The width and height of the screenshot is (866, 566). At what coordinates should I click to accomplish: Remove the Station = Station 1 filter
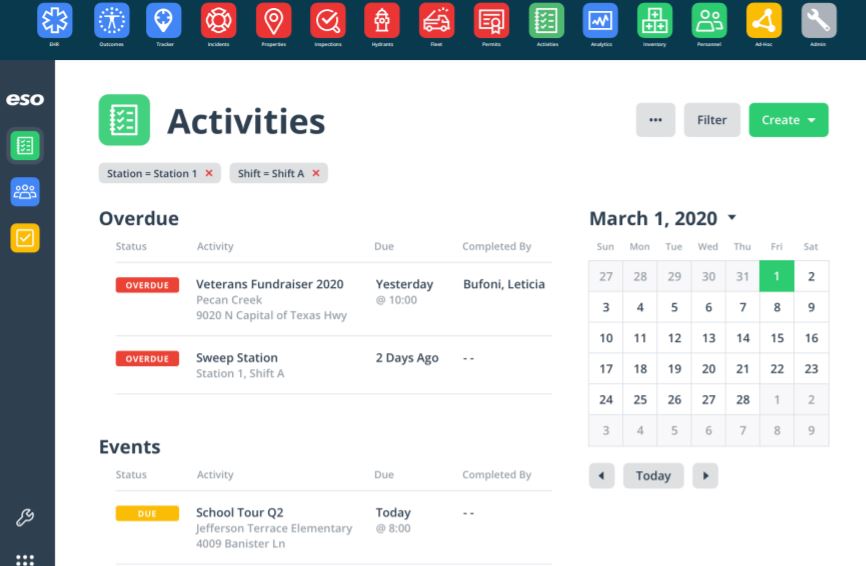(x=209, y=173)
